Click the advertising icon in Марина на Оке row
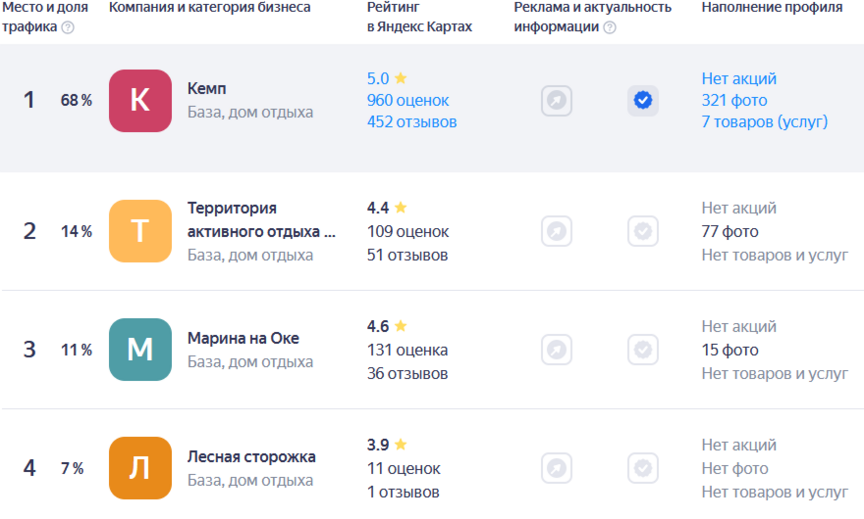Viewport: 864px width, 519px height. [x=557, y=350]
